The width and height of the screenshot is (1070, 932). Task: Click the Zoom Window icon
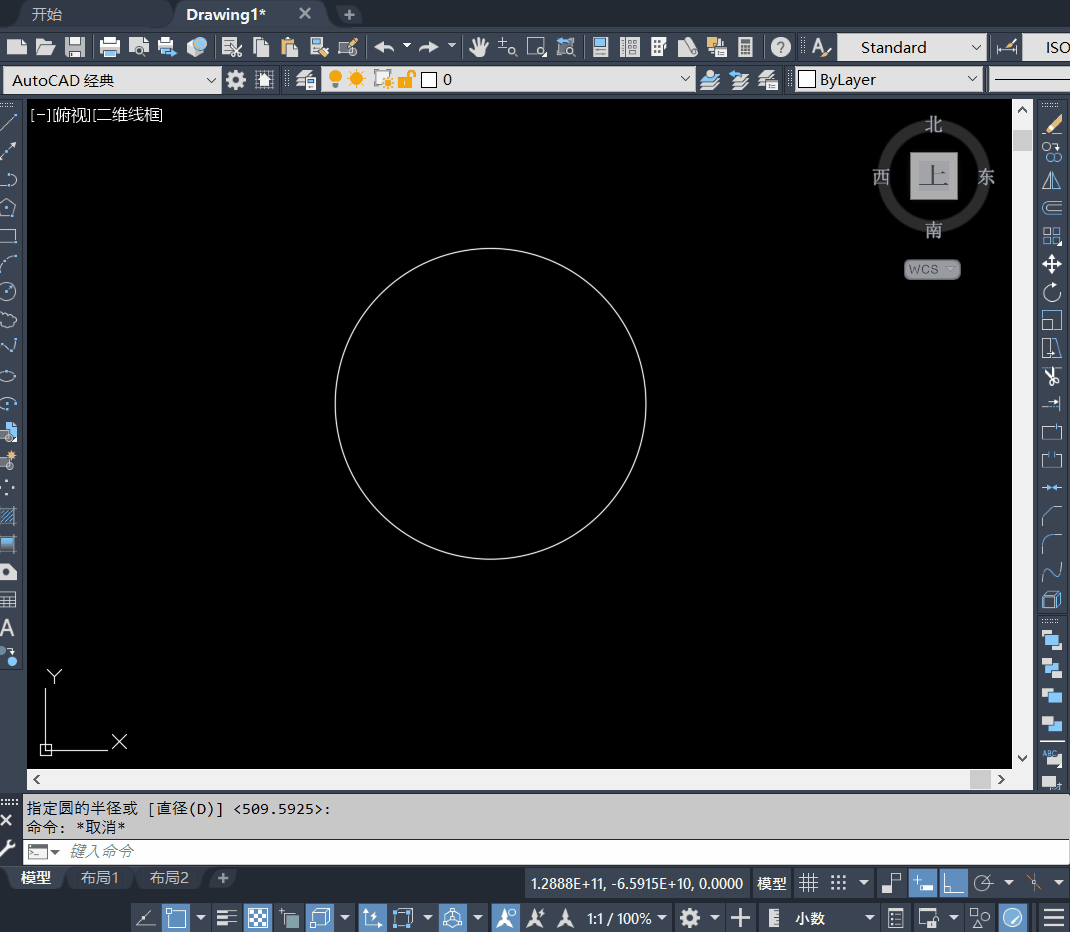click(x=536, y=47)
